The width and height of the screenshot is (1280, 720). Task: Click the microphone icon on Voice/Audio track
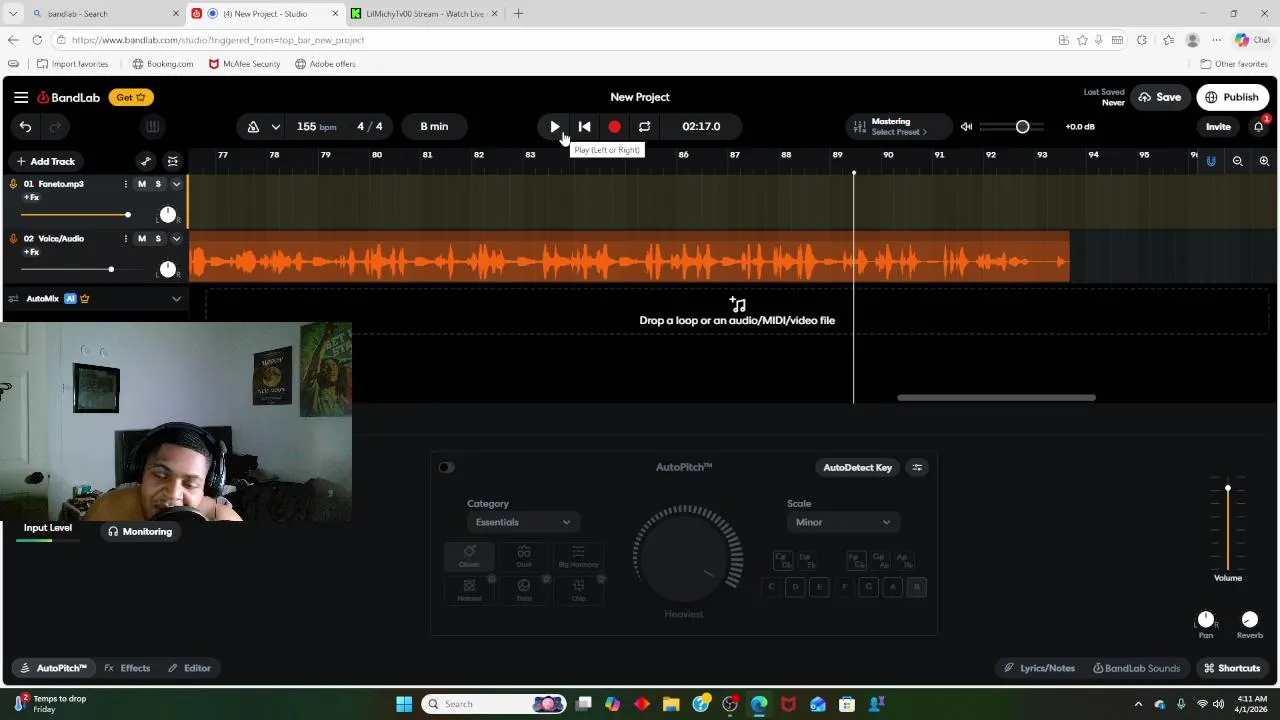tap(13, 239)
